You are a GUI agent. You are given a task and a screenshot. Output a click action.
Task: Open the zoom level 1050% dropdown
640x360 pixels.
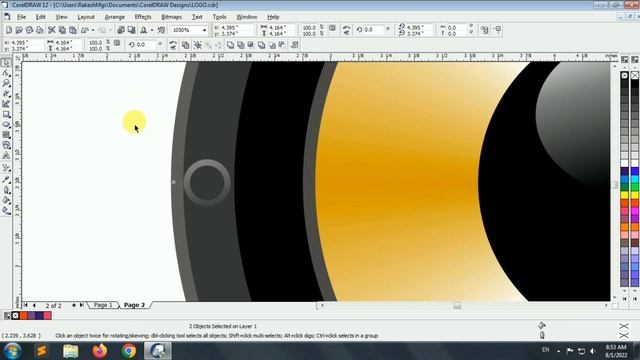point(204,30)
